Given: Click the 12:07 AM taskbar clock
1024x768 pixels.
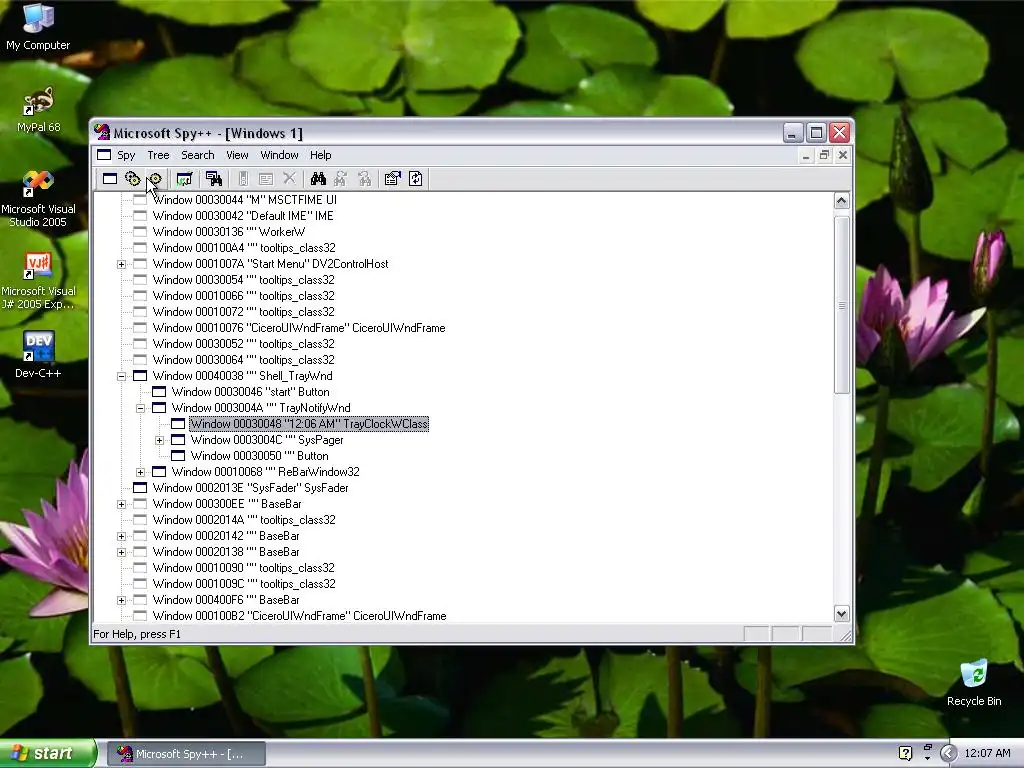Looking at the screenshot, I should point(987,753).
